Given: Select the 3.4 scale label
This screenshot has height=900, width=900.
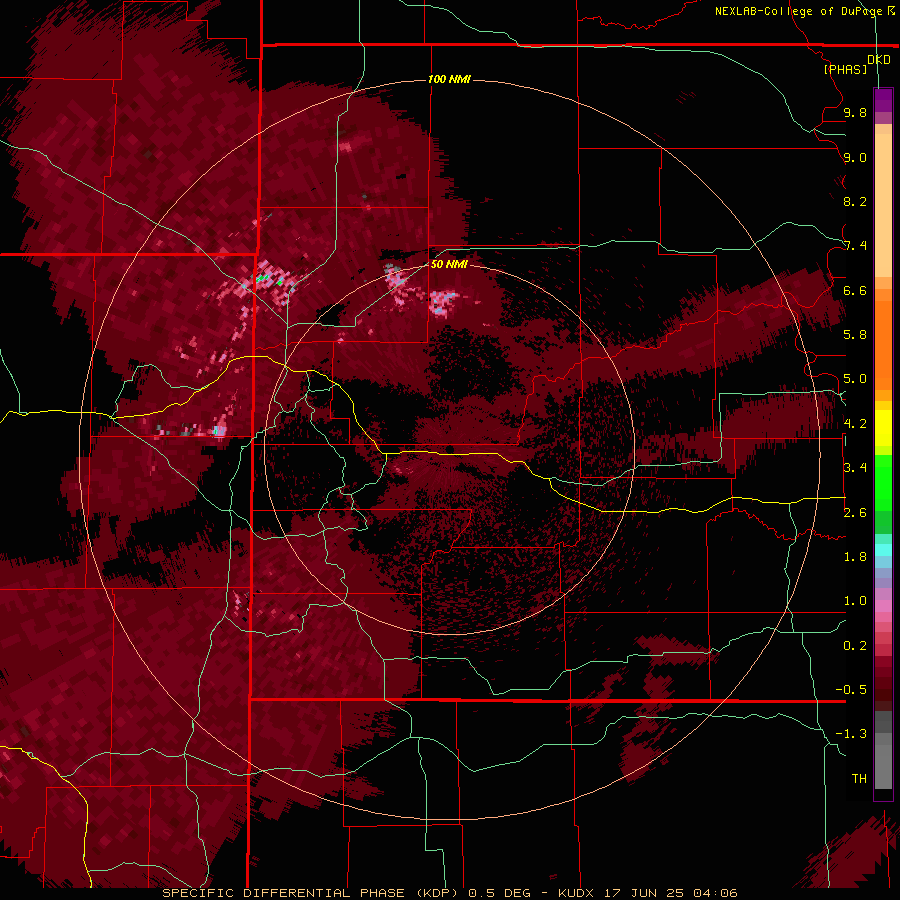Looking at the screenshot, I should [855, 468].
